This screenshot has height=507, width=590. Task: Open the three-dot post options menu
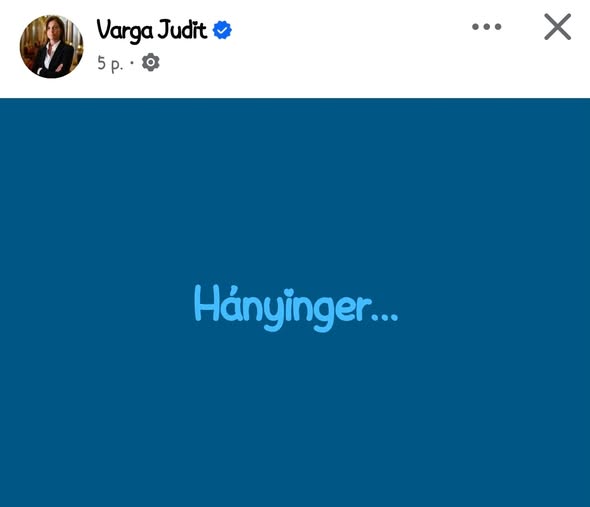point(487,26)
